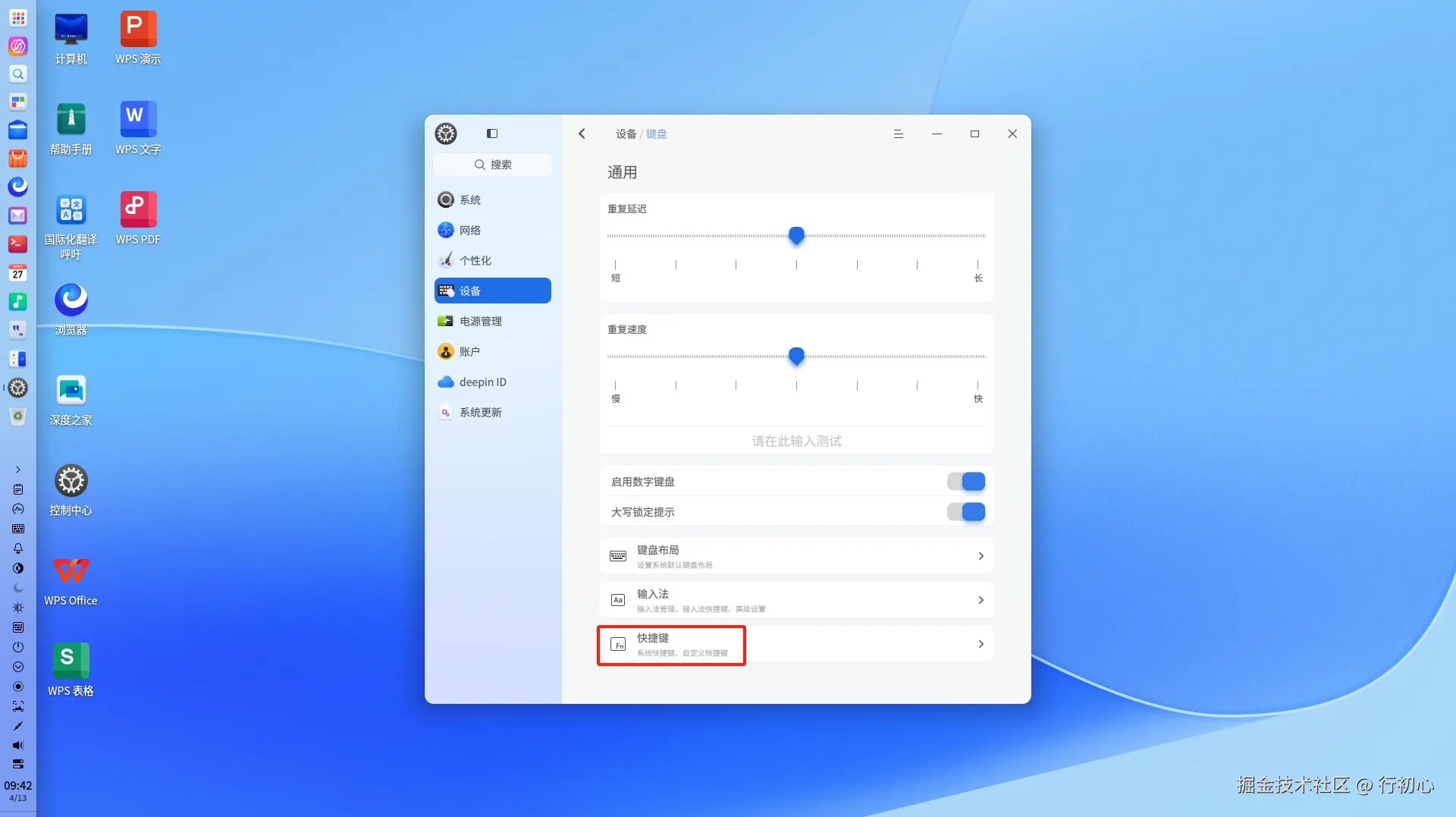Go back with the left arrow button
Image resolution: width=1456 pixels, height=817 pixels.
pos(582,134)
